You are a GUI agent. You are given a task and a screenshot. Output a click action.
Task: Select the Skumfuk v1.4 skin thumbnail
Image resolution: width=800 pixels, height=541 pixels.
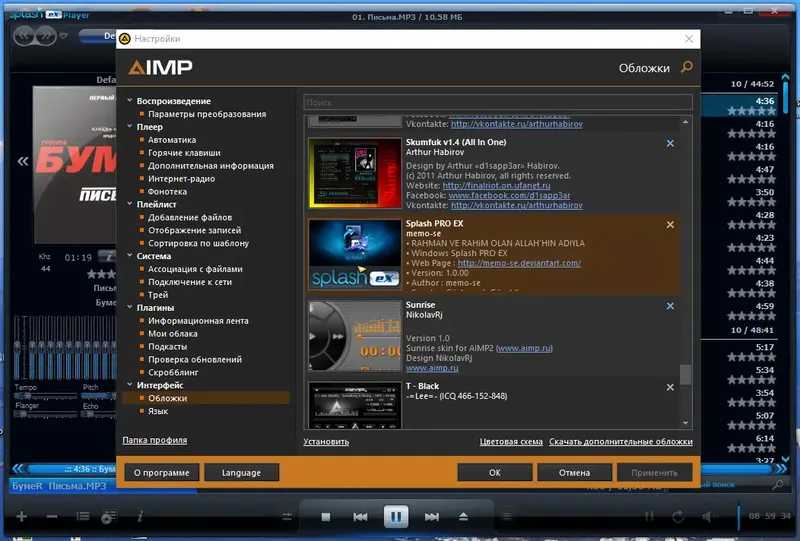click(x=355, y=173)
